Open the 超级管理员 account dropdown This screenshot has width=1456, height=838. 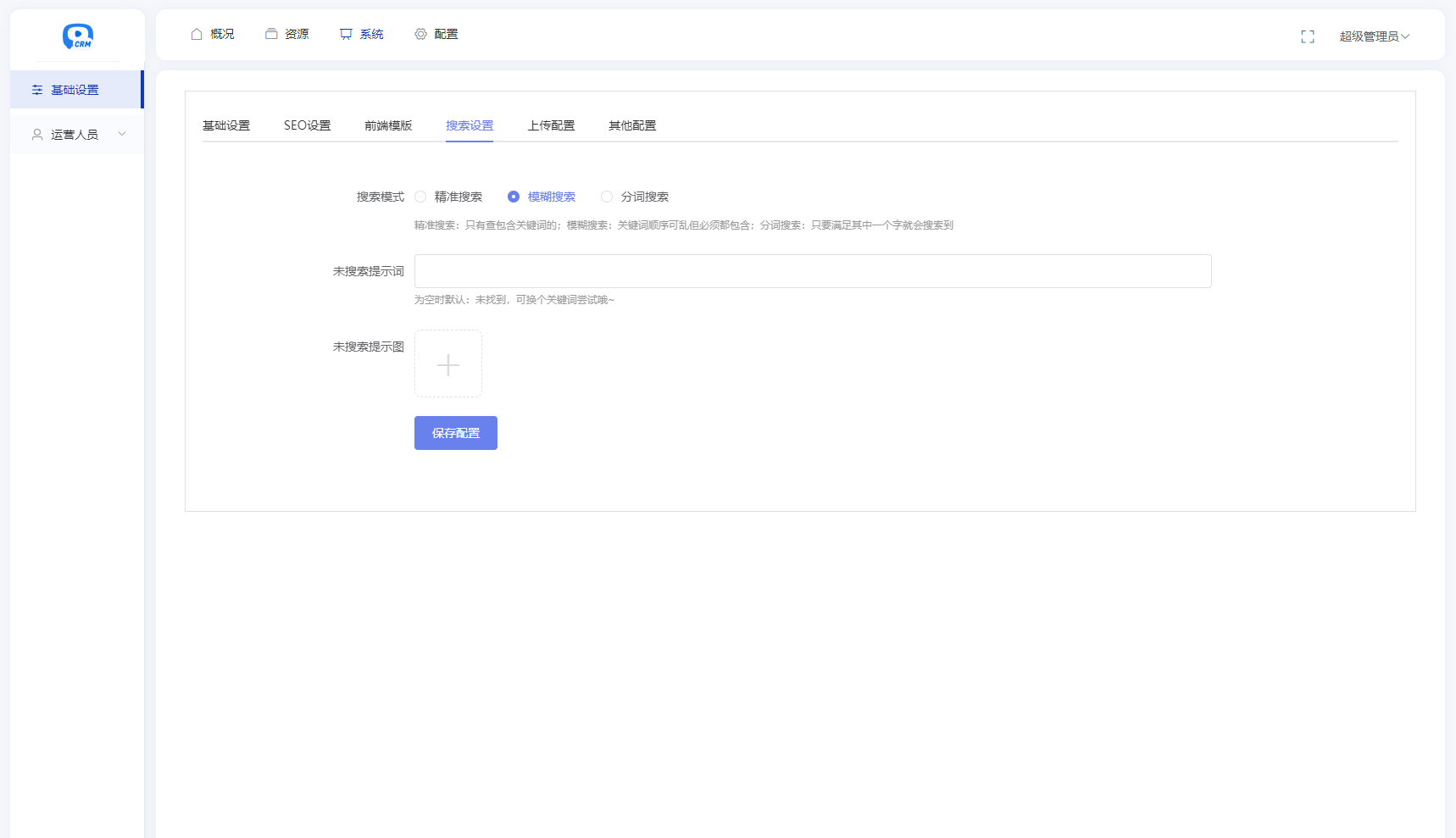[x=1374, y=36]
